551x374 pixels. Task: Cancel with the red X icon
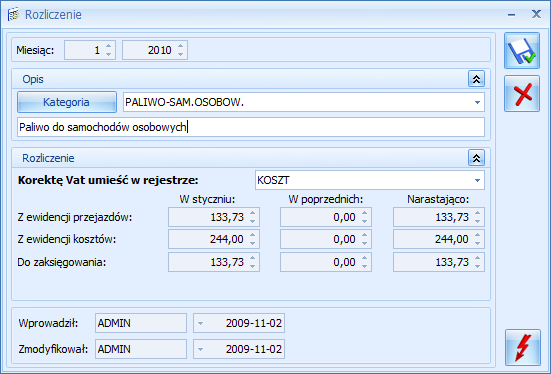click(522, 94)
